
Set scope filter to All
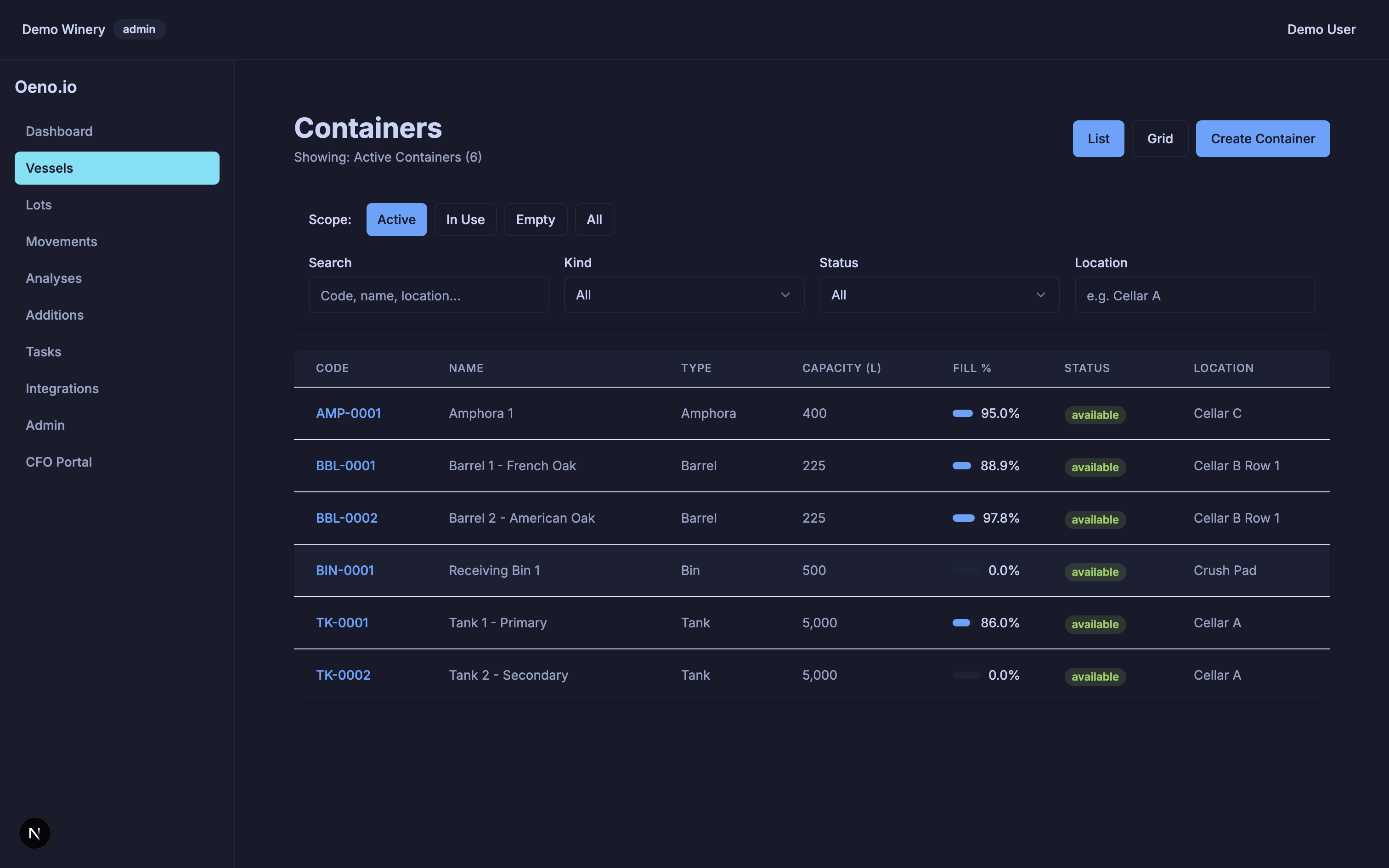[594, 220]
